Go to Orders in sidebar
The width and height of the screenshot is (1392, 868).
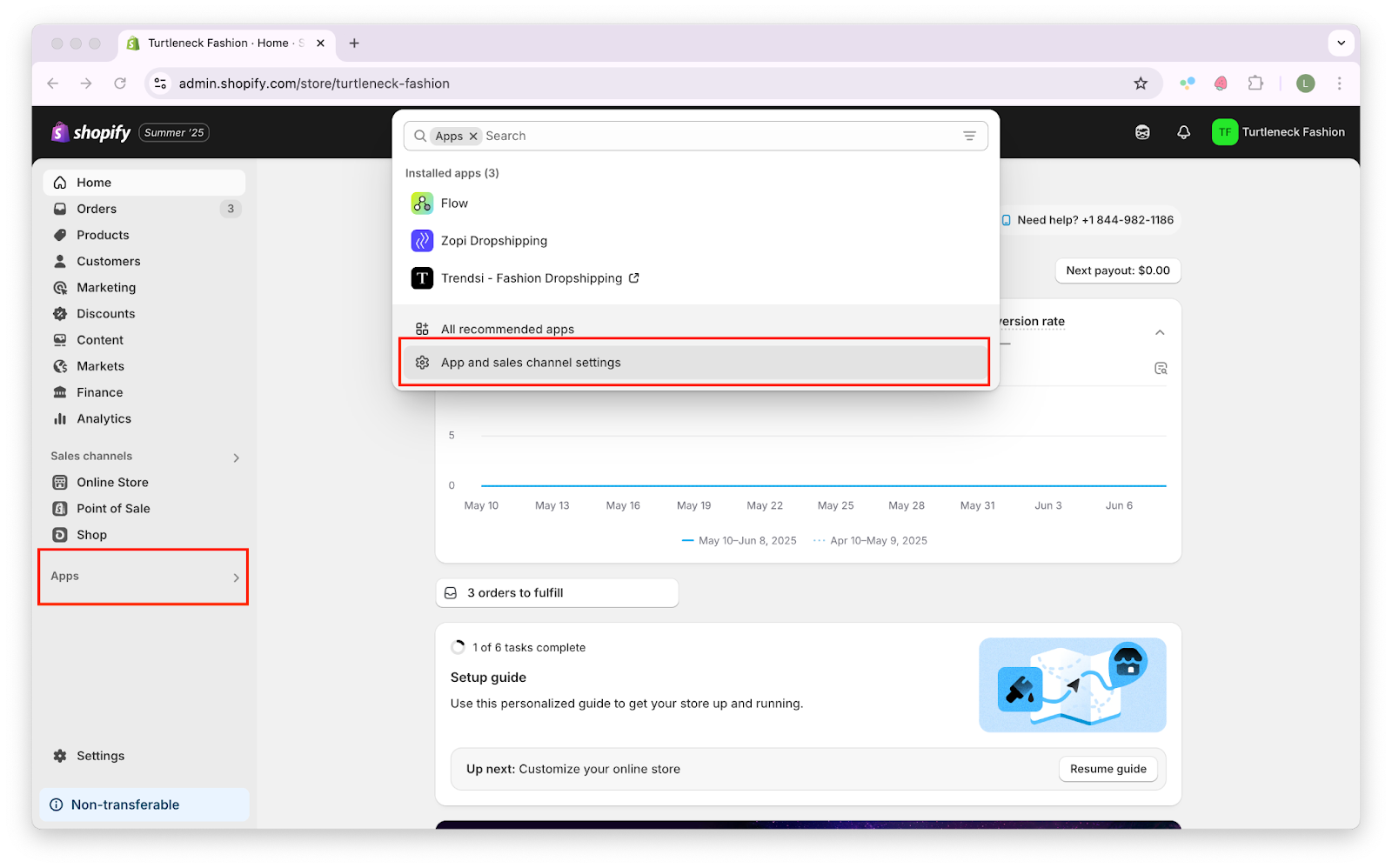[97, 209]
